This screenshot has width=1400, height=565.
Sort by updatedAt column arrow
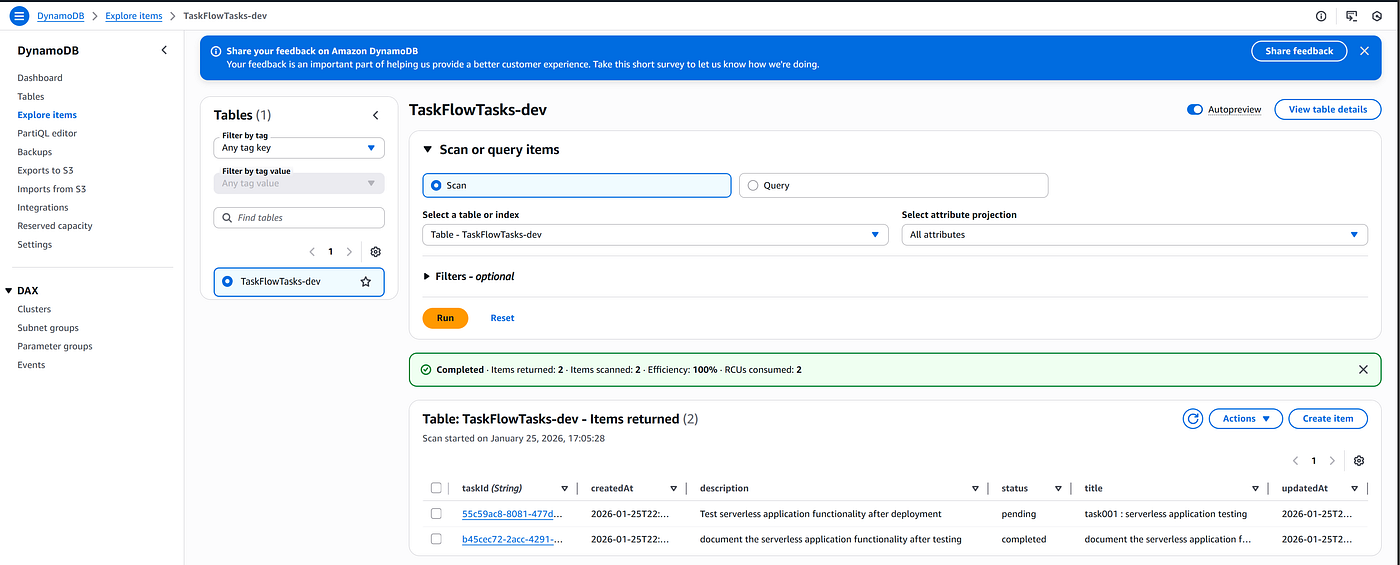[1354, 488]
